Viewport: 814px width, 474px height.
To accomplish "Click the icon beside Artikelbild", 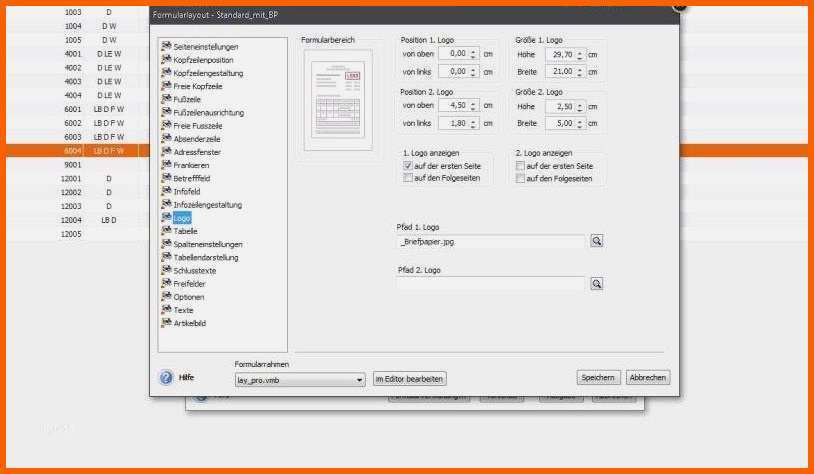I will pos(166,322).
